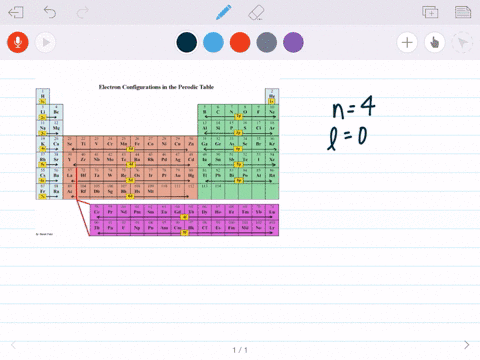Go to the previous page arrow
Image resolution: width=480 pixels, height=360 pixels.
coord(13,345)
